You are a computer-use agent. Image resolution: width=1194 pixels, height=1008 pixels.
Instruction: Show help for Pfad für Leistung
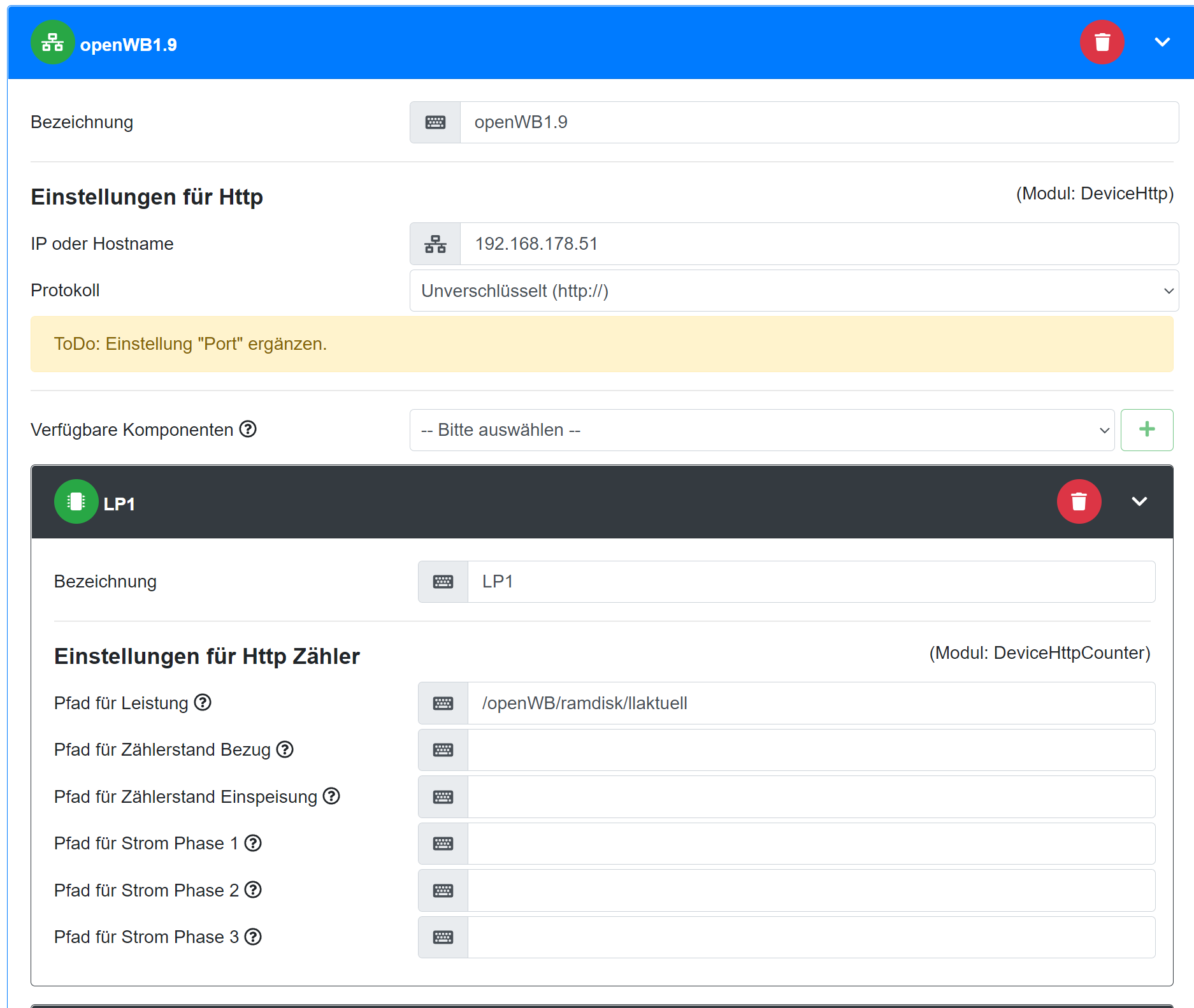[x=203, y=702]
